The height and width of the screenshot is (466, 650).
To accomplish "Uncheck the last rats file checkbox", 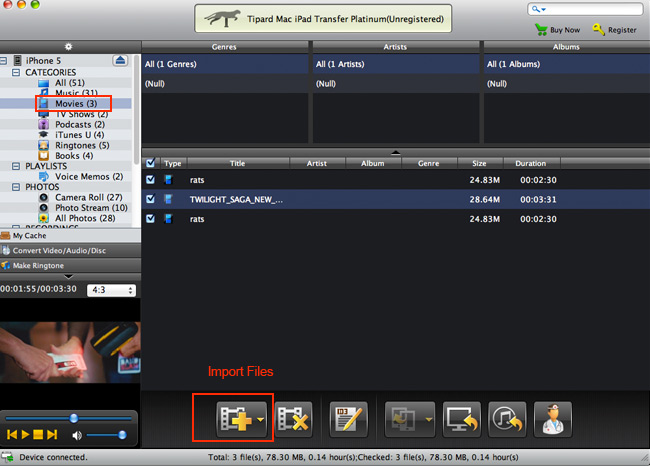I will click(150, 218).
